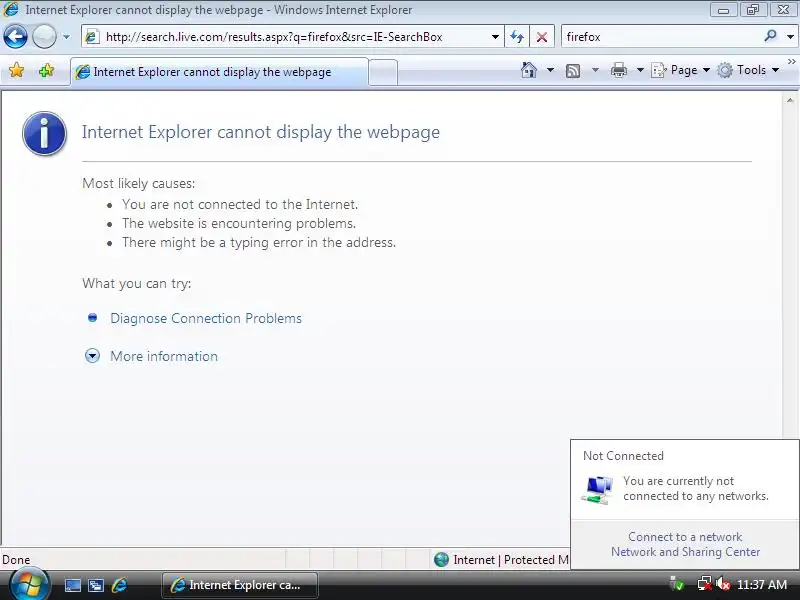
Task: Open the Page menu
Action: 681,70
